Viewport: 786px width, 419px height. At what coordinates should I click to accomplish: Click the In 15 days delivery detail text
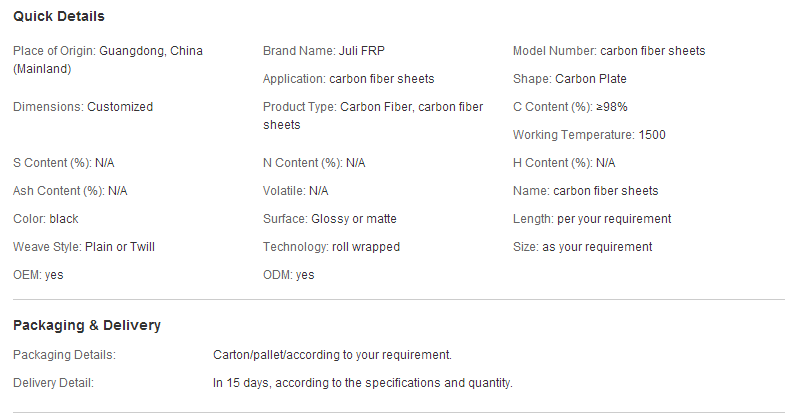[x=362, y=383]
